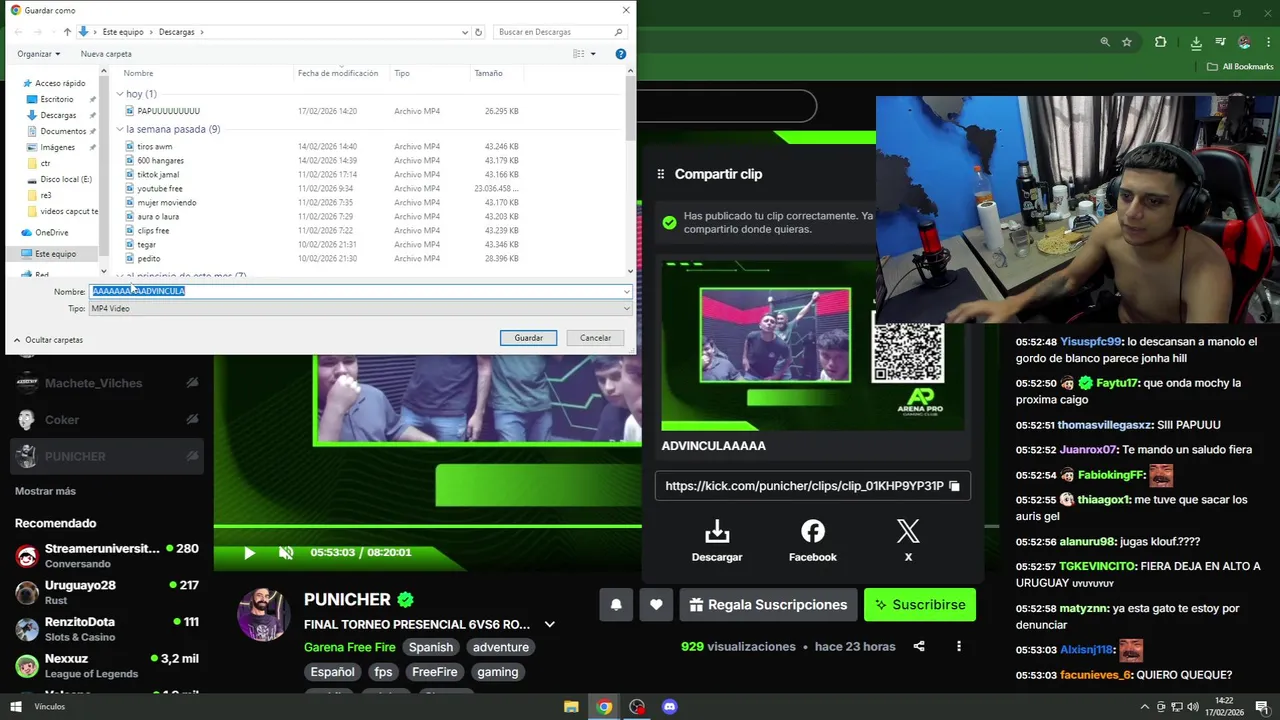
Task: Open the view options dropdown arrow
Action: (593, 54)
